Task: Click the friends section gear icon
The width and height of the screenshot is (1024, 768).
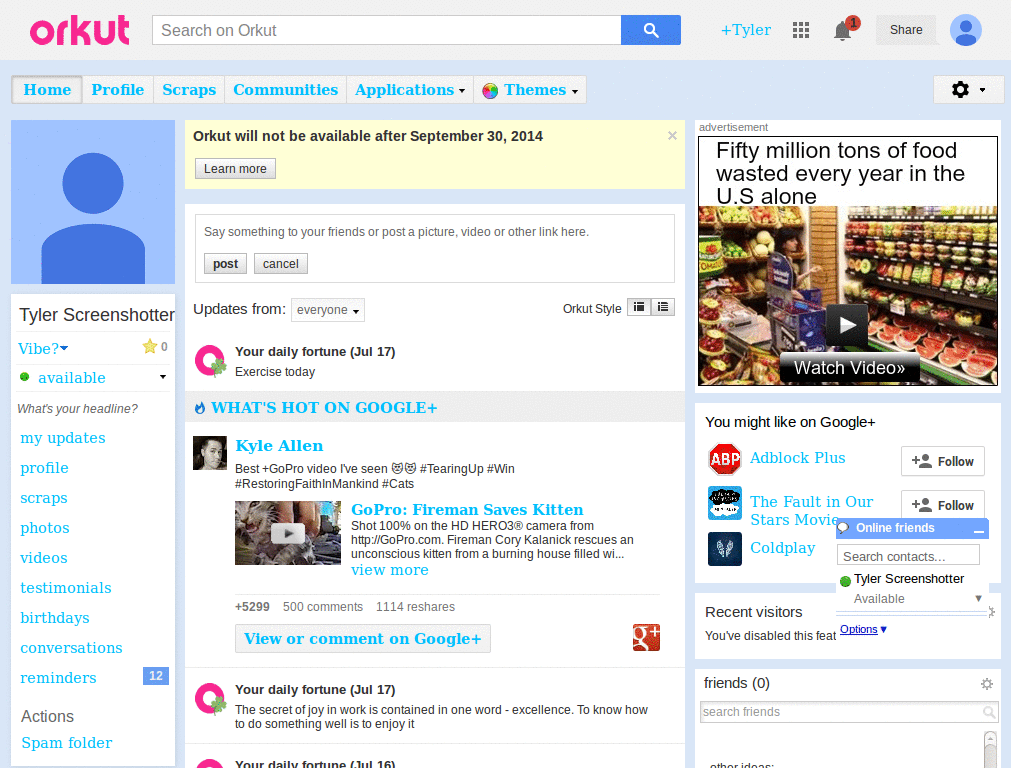Action: tap(987, 684)
